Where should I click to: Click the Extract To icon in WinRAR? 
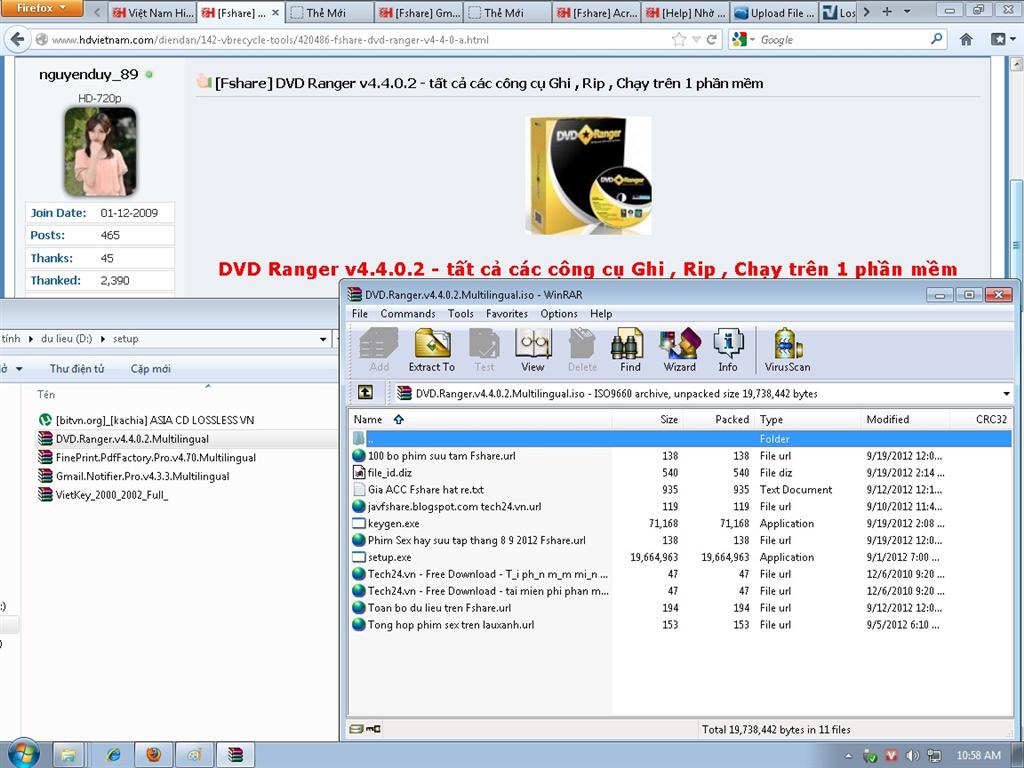pyautogui.click(x=432, y=350)
